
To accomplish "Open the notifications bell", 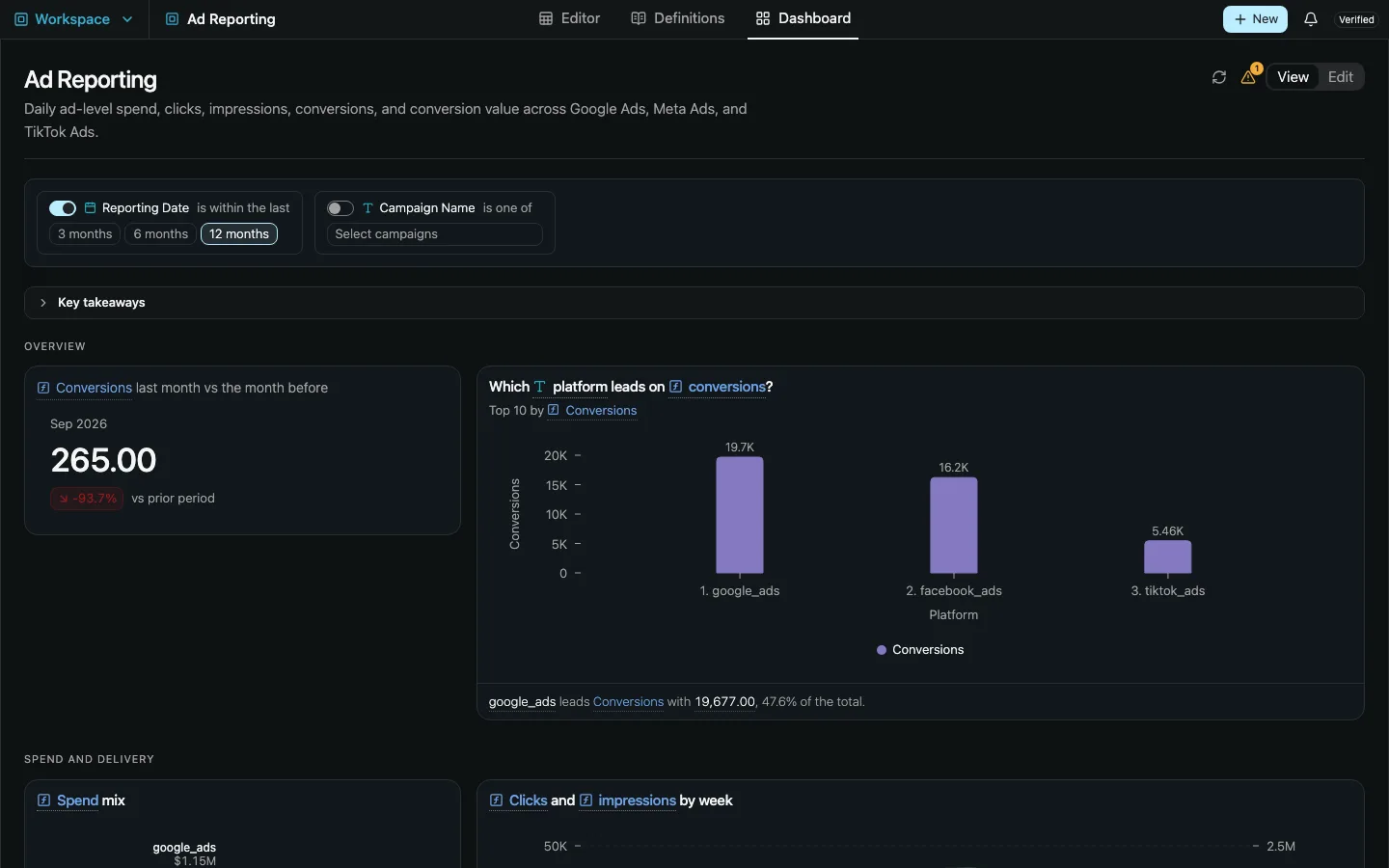I will point(1310,19).
